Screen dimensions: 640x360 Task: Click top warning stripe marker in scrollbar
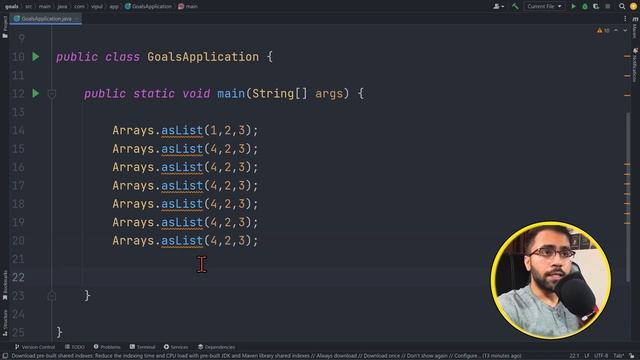(627, 56)
